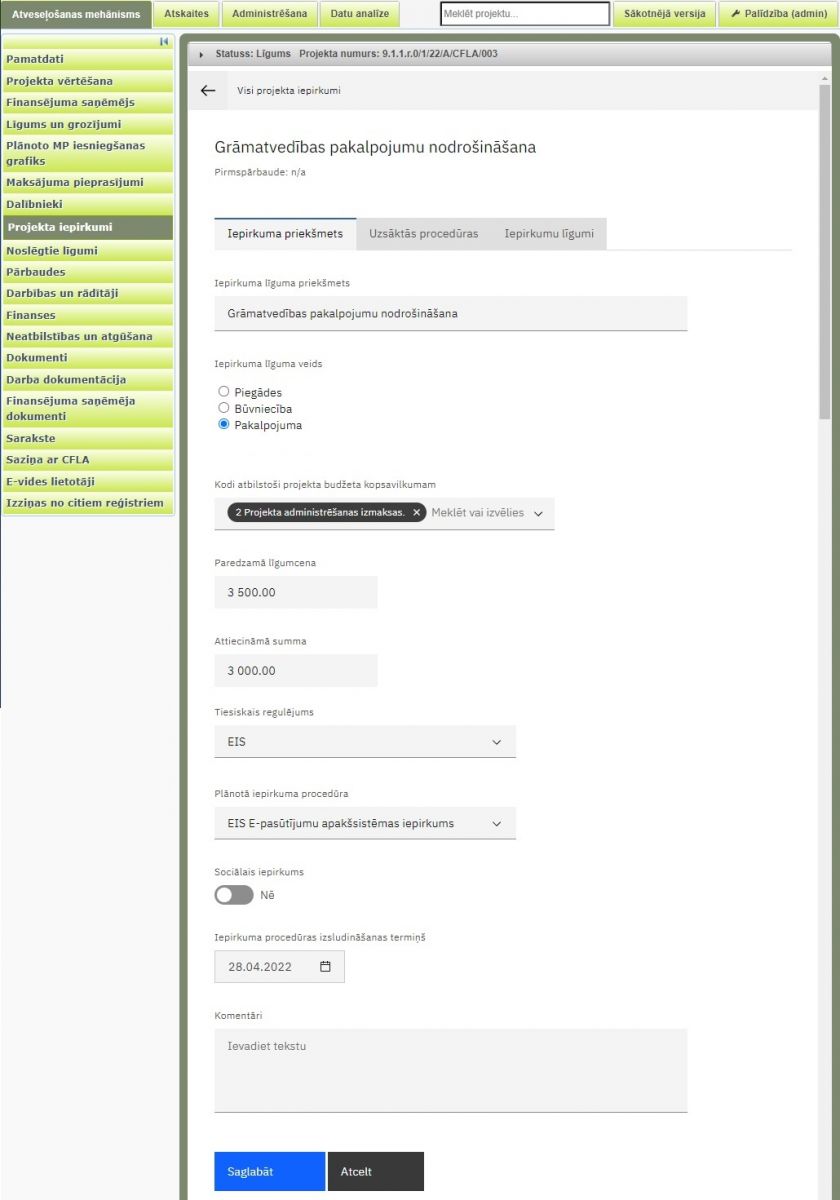Click the Komentāri text area

(450, 1069)
